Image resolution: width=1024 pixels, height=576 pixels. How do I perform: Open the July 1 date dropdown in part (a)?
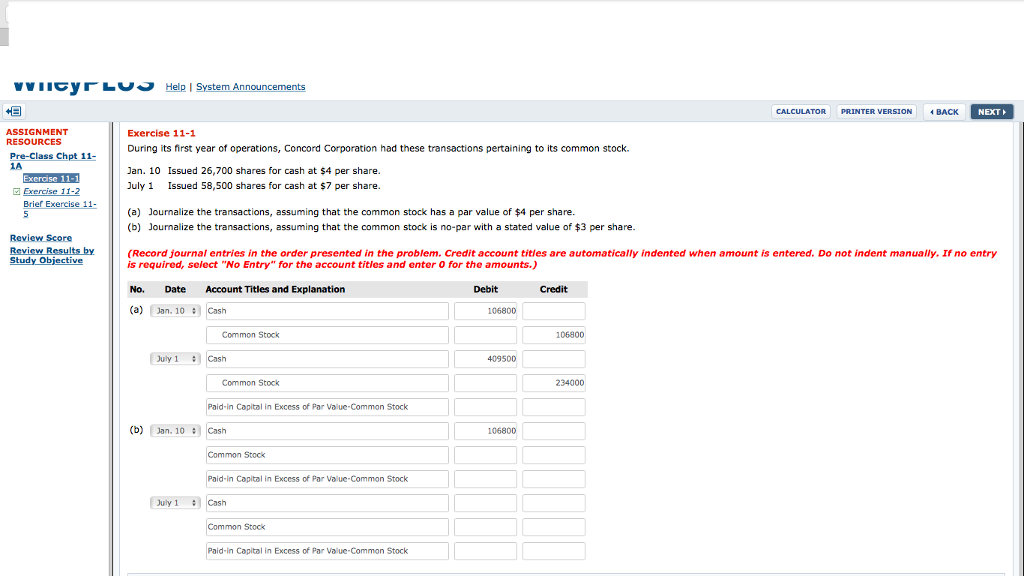175,358
